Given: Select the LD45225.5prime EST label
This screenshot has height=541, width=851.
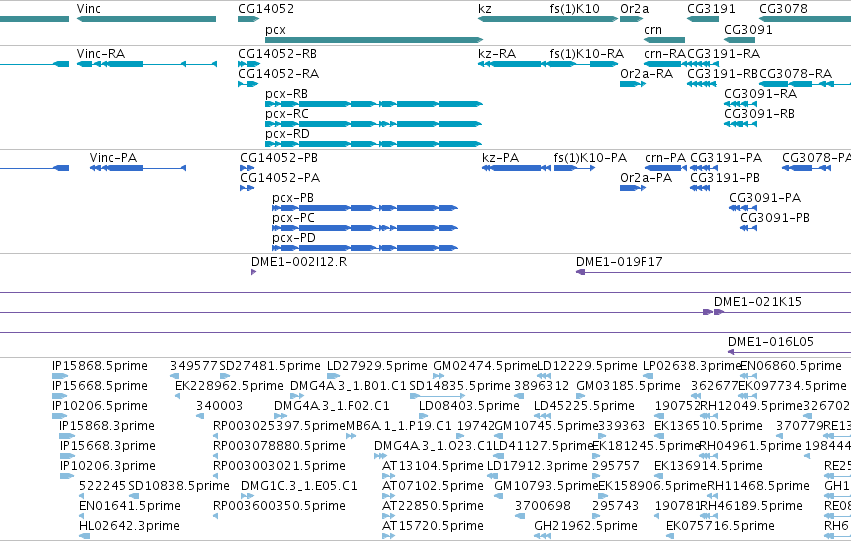Looking at the screenshot, I should [584, 406].
